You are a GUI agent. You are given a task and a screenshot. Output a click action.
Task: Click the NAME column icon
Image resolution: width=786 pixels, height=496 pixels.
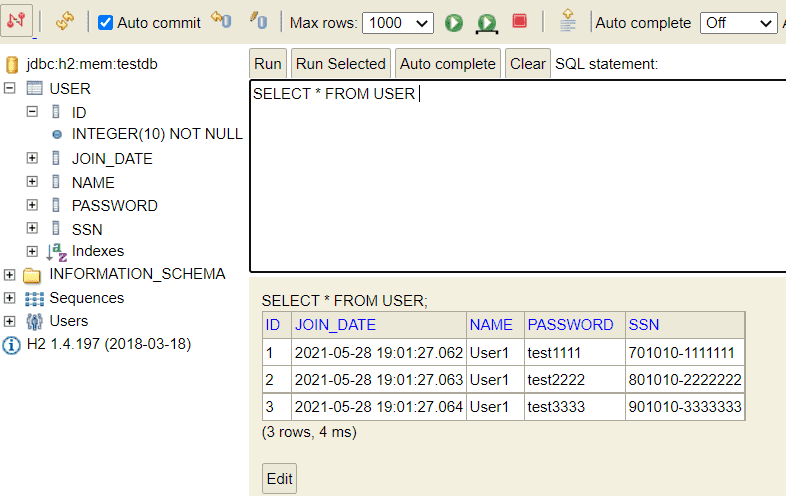click(56, 182)
